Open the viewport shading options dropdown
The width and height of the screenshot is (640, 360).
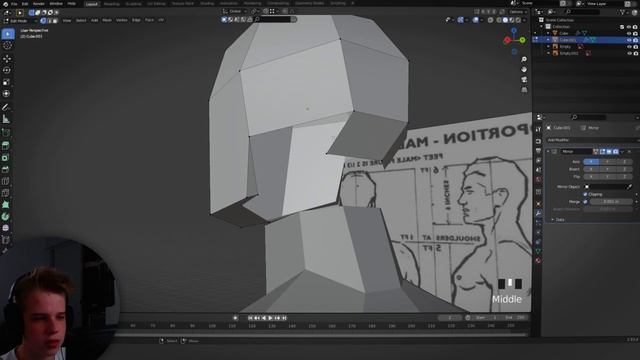pos(525,20)
